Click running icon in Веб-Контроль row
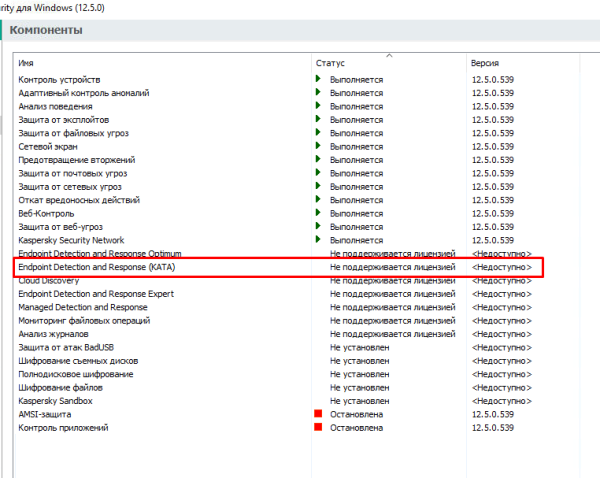 coord(318,213)
